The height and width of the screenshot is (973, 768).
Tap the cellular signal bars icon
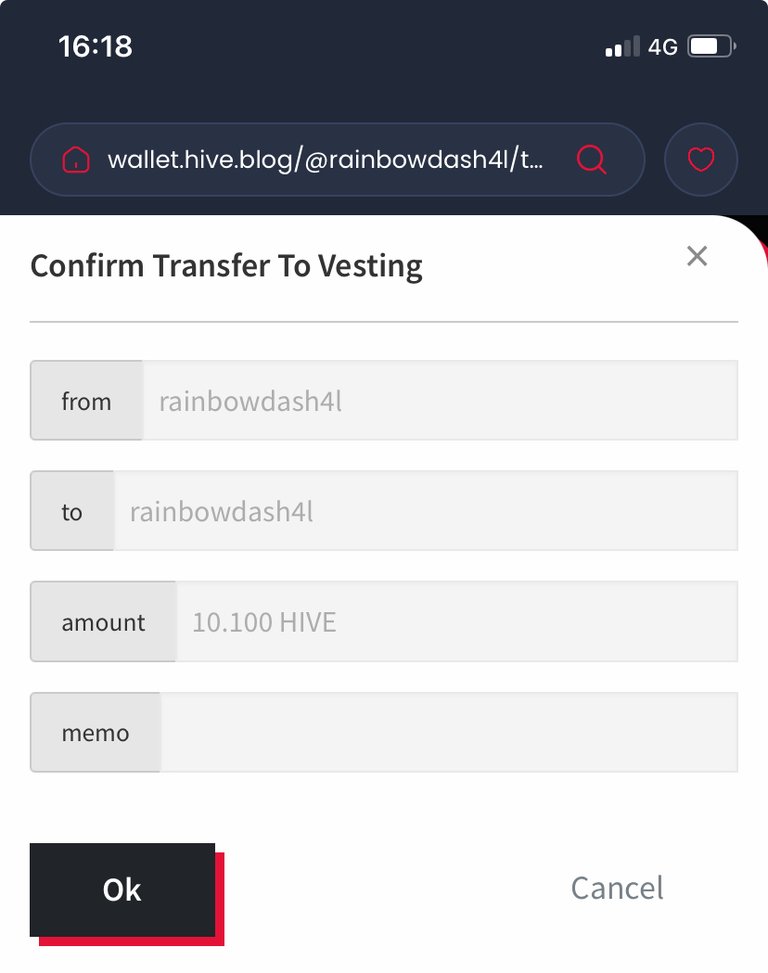tap(622, 47)
